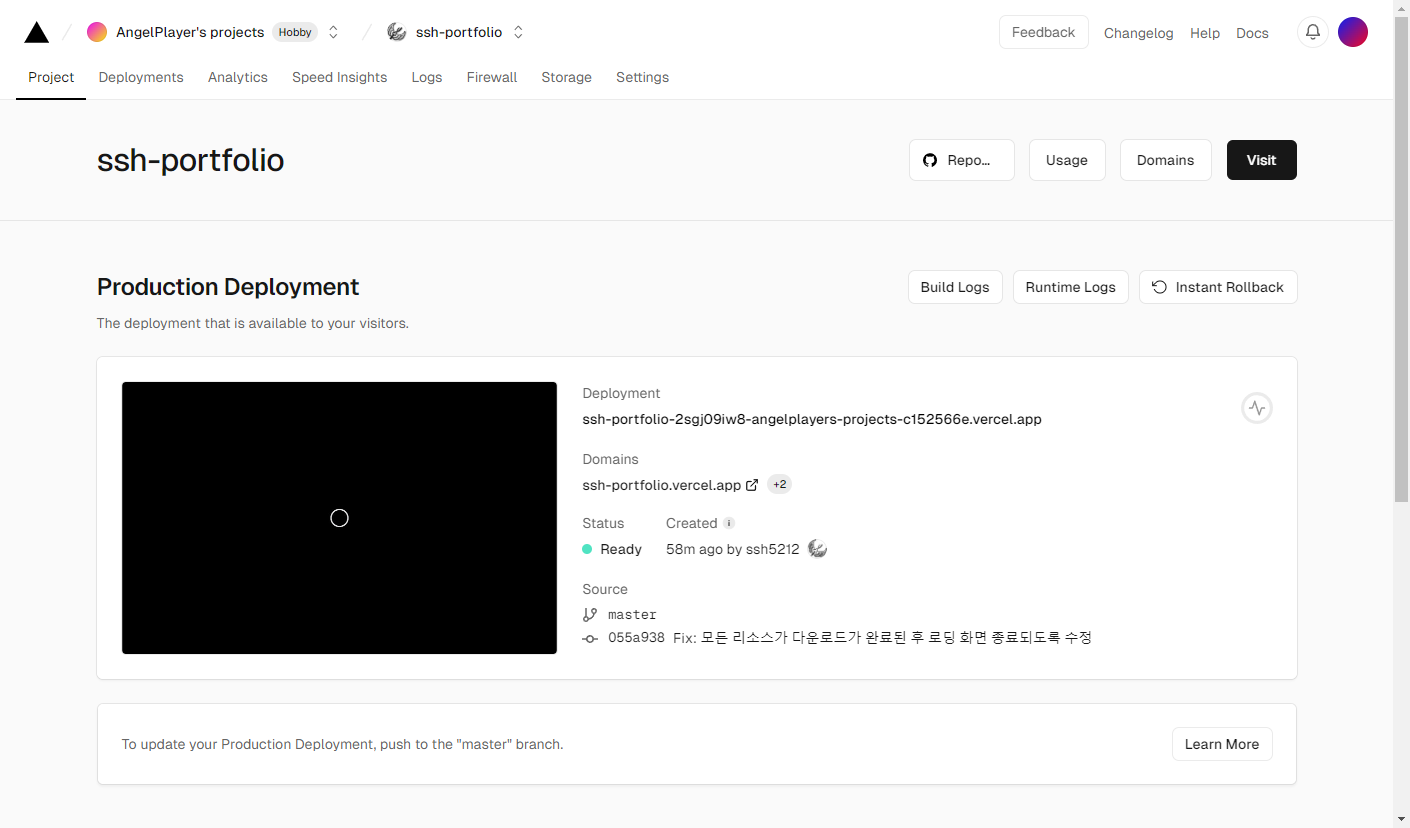This screenshot has width=1410, height=828.
Task: Click the Vercel triangle logo
Action: tap(37, 32)
